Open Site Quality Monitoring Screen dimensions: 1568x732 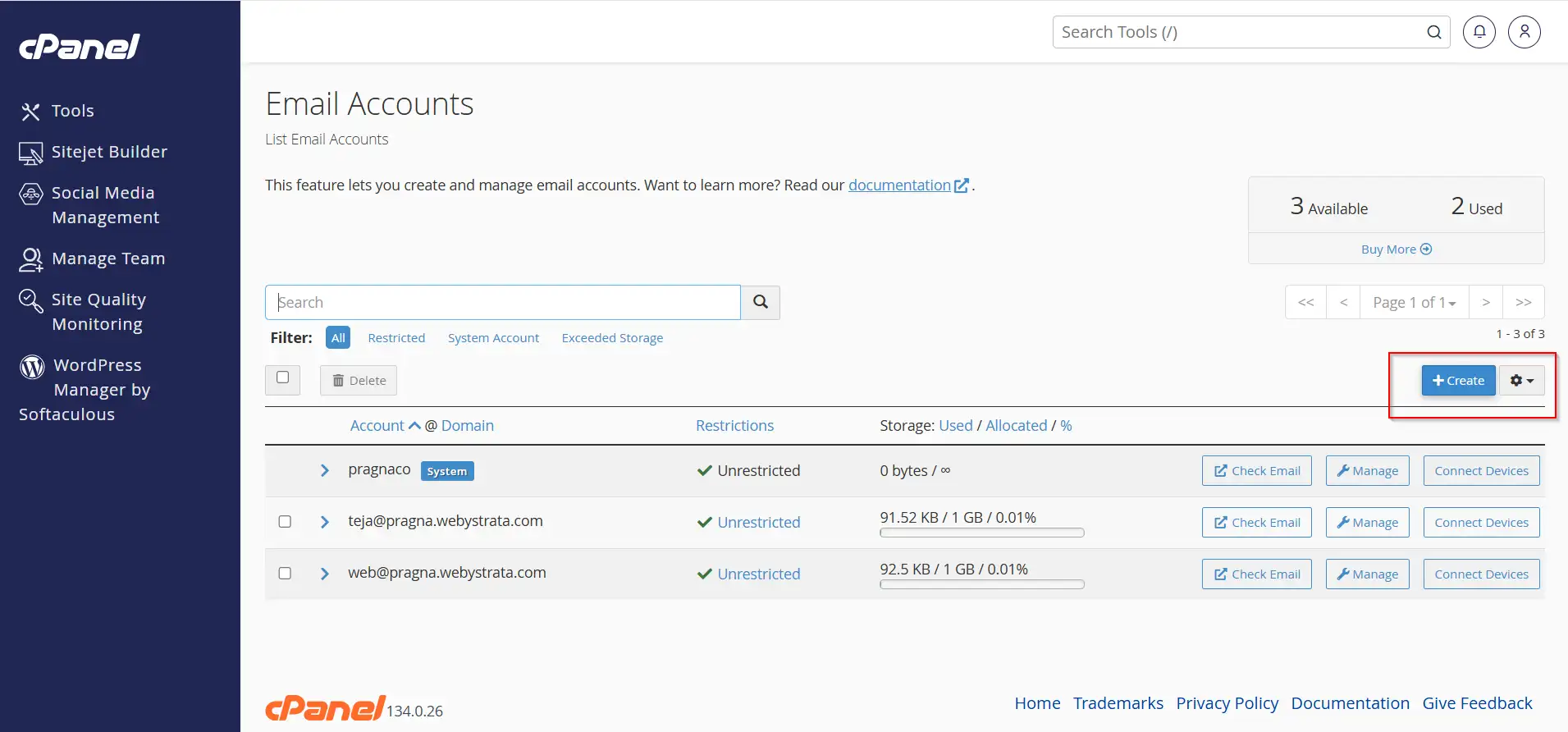pyautogui.click(x=83, y=312)
